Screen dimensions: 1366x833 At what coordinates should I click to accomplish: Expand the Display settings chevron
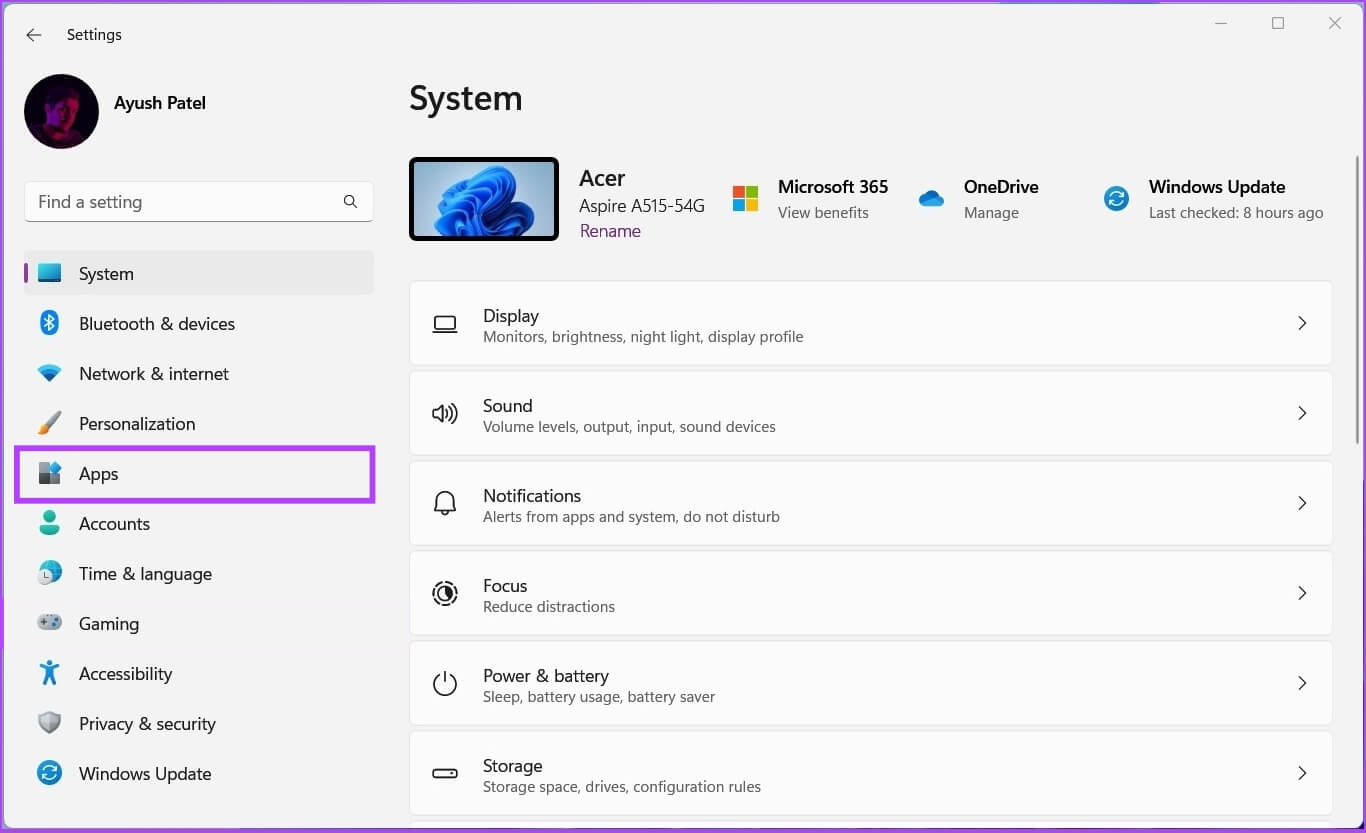tap(1301, 323)
